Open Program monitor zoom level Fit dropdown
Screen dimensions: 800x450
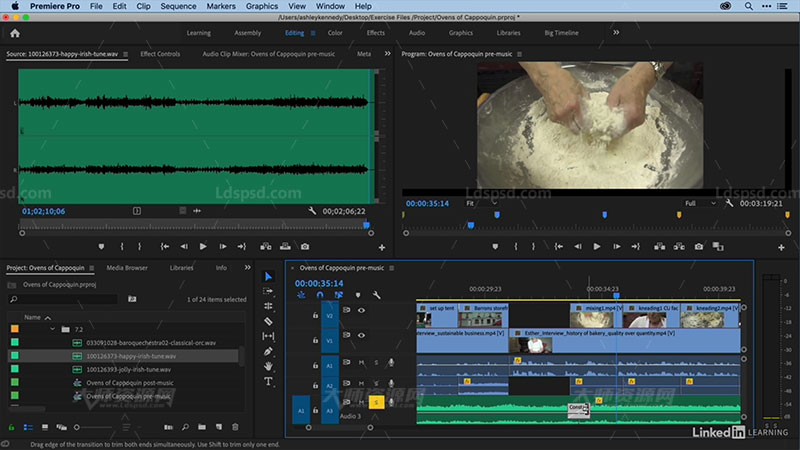[481, 203]
